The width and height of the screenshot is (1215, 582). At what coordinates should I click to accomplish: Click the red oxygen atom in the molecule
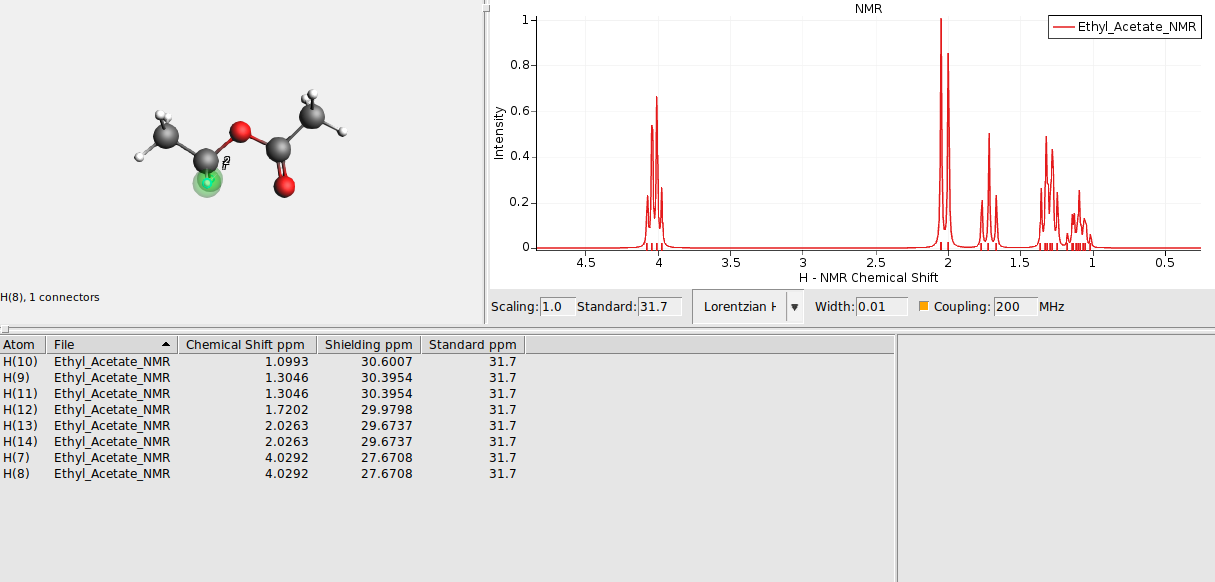pyautogui.click(x=240, y=129)
